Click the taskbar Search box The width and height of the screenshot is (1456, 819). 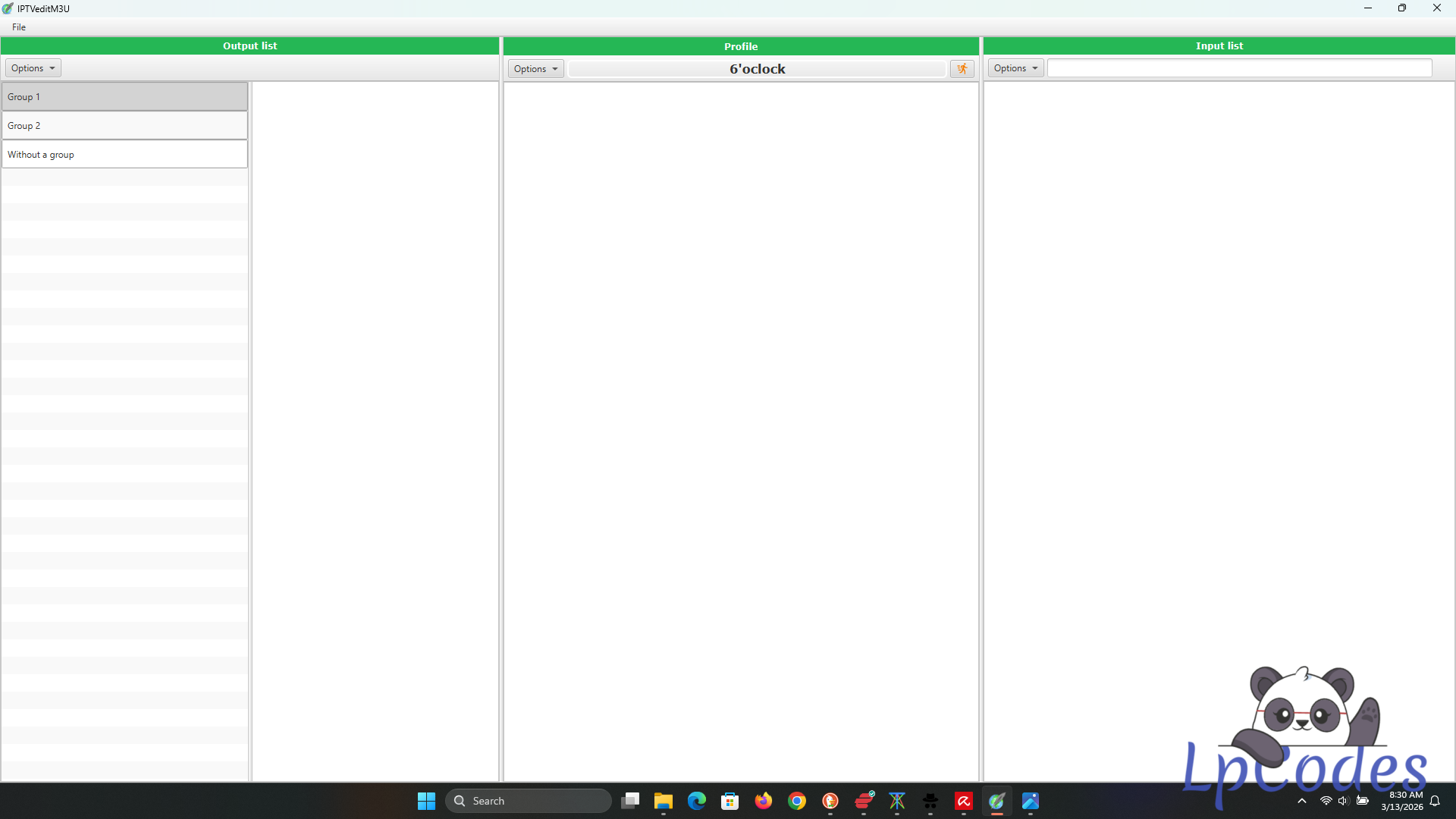click(529, 801)
